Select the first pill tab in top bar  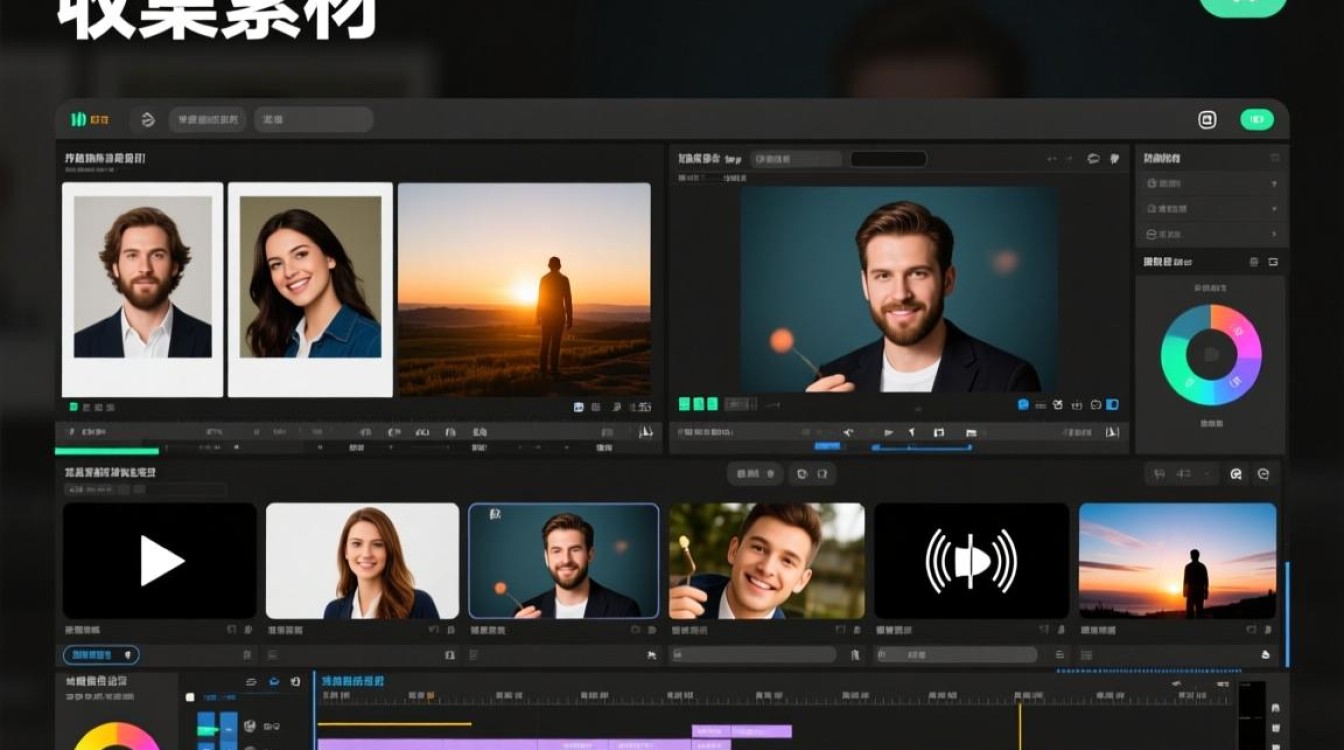207,120
